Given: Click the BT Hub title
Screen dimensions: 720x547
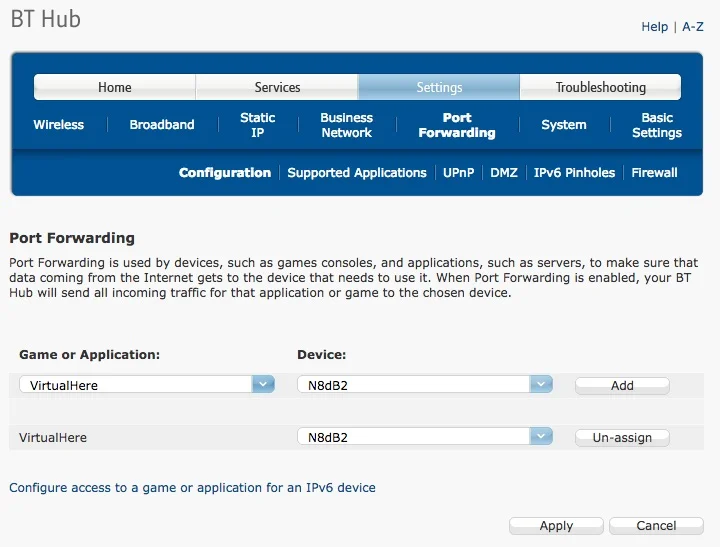Looking at the screenshot, I should [45, 19].
